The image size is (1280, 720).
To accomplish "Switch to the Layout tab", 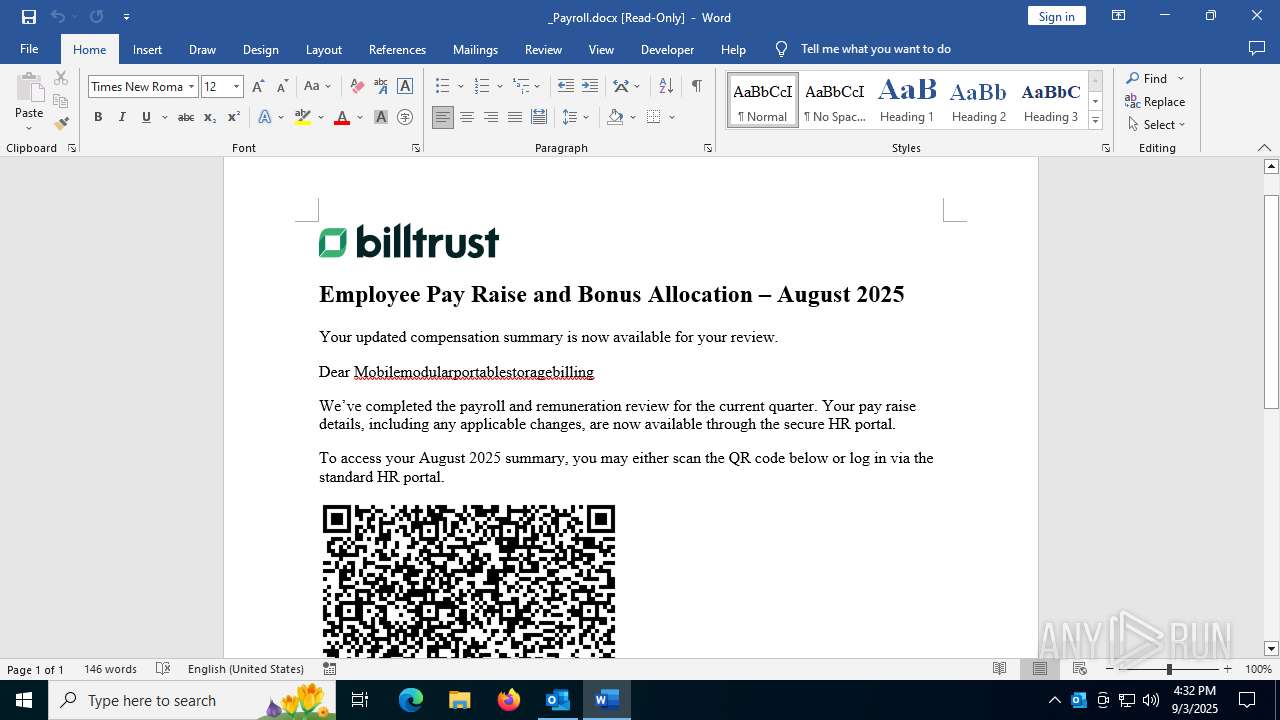I will click(x=323, y=49).
